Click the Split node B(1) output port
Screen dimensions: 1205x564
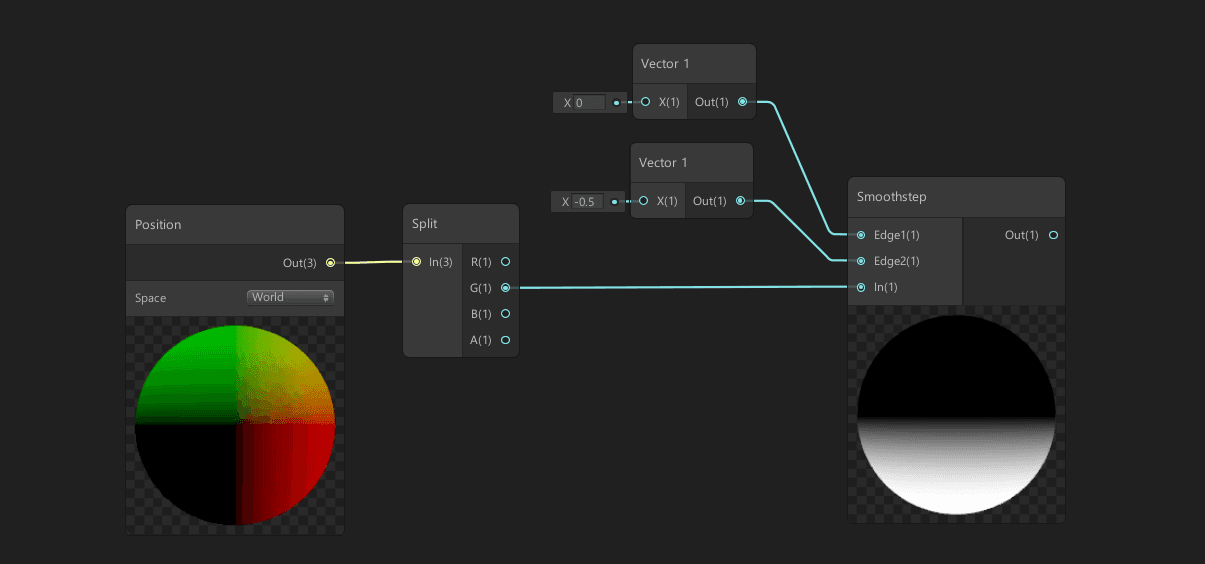[x=505, y=314]
